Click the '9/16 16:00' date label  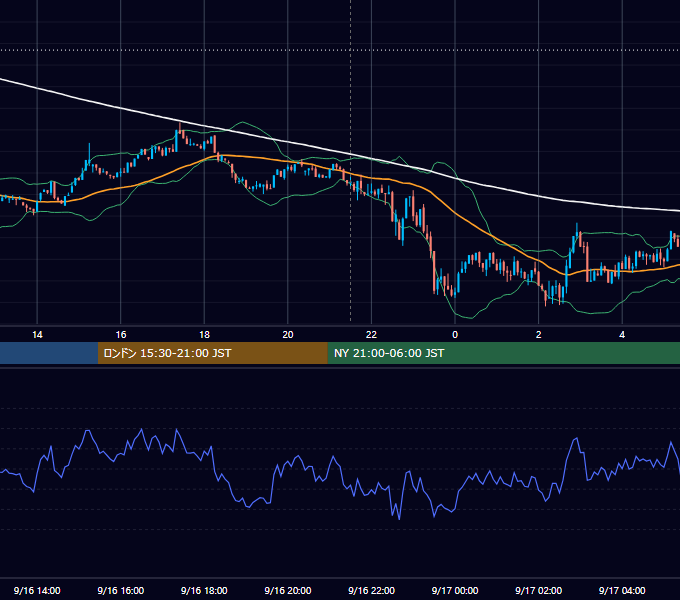coord(121,590)
